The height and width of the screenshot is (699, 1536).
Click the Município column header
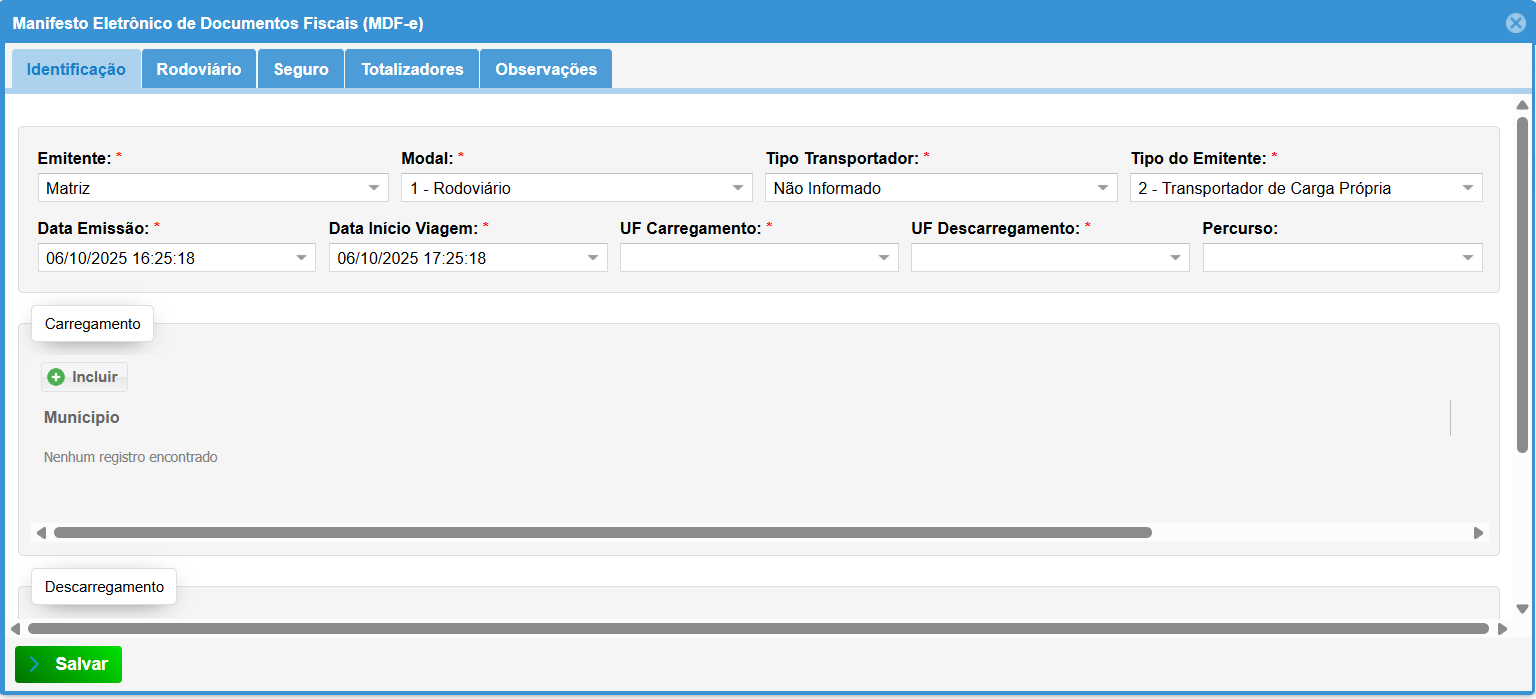[82, 417]
